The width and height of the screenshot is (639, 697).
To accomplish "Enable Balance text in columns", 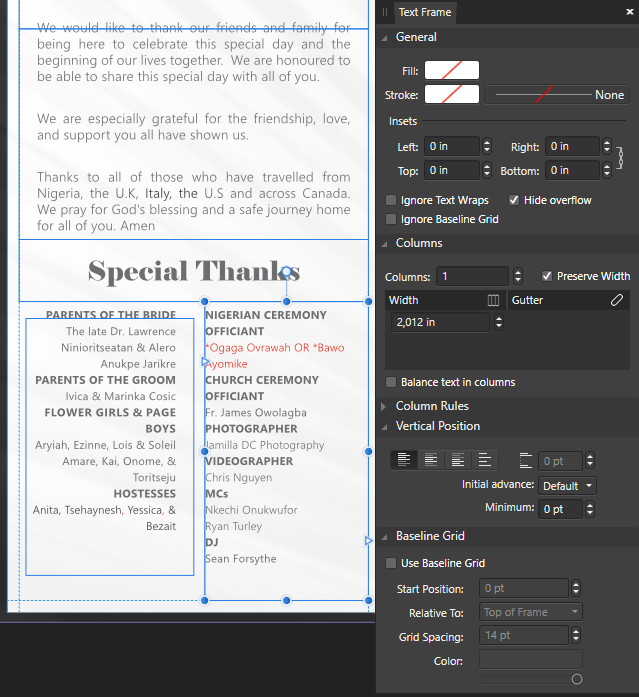I will tap(391, 382).
